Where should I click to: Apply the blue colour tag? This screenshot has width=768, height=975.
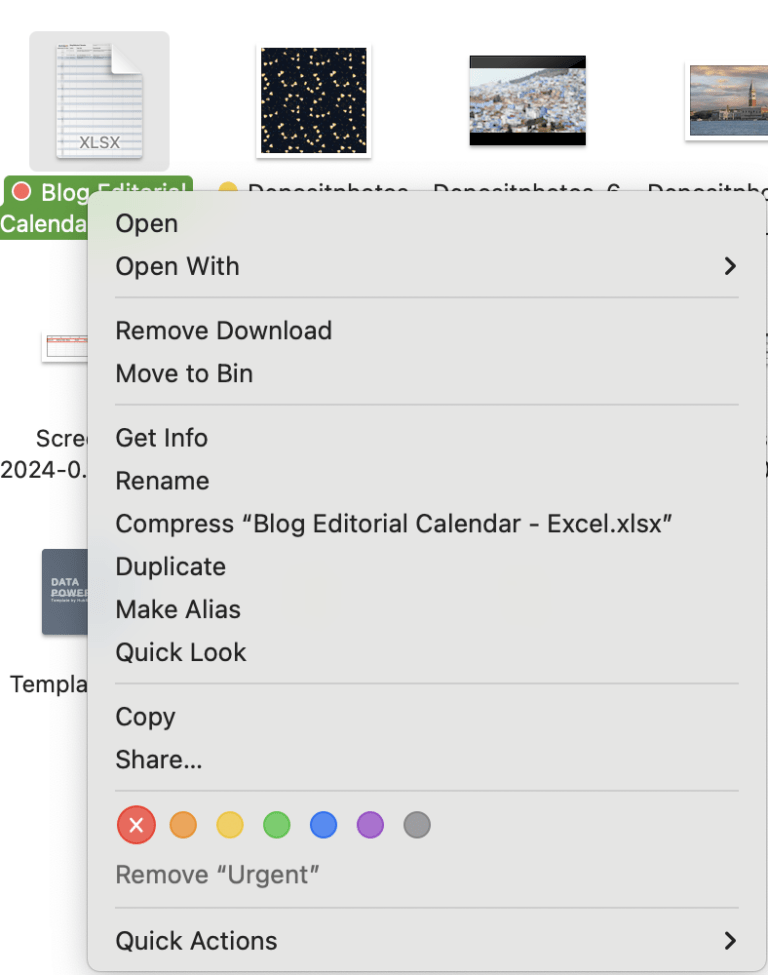point(323,825)
